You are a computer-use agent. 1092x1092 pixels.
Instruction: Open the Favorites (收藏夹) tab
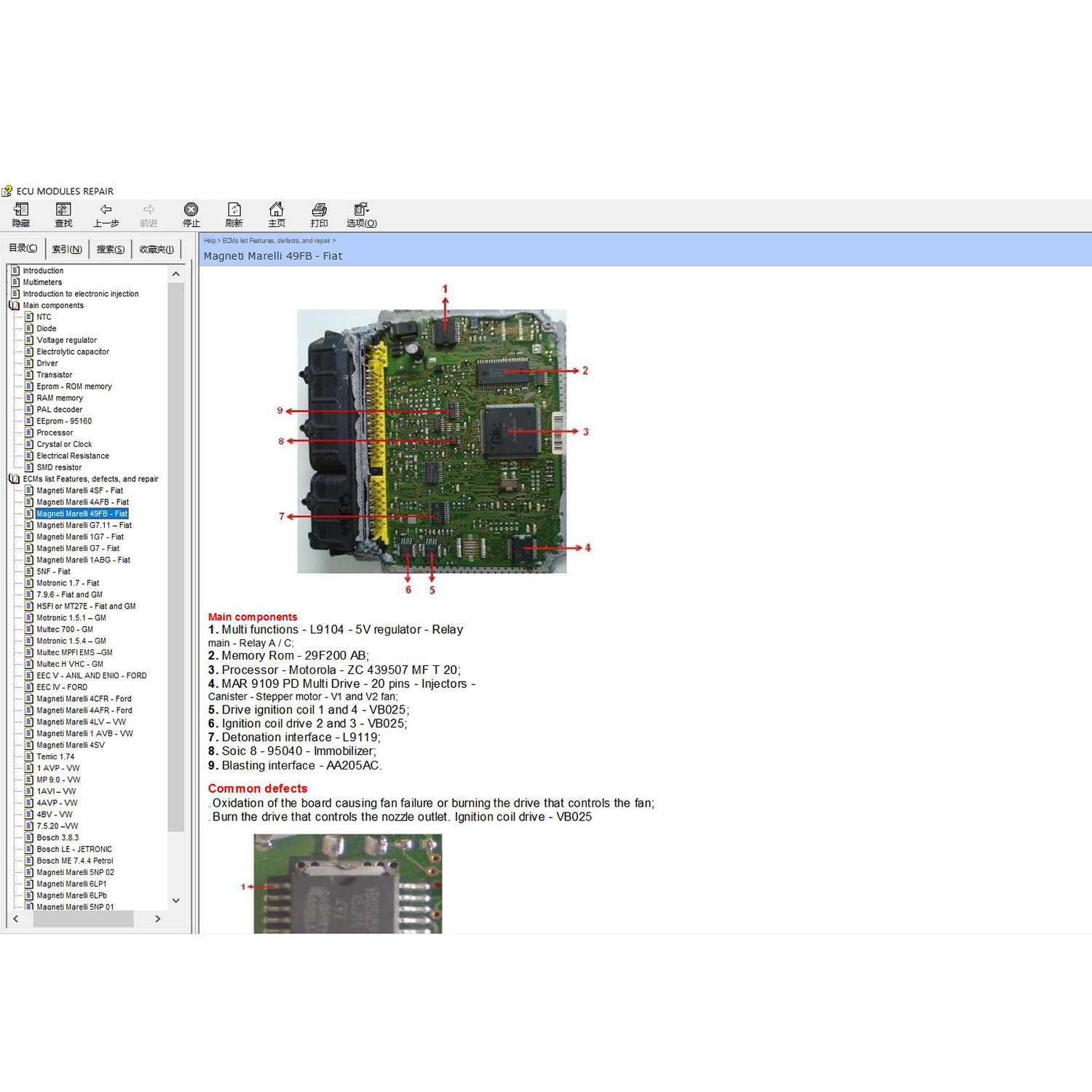pyautogui.click(x=157, y=249)
